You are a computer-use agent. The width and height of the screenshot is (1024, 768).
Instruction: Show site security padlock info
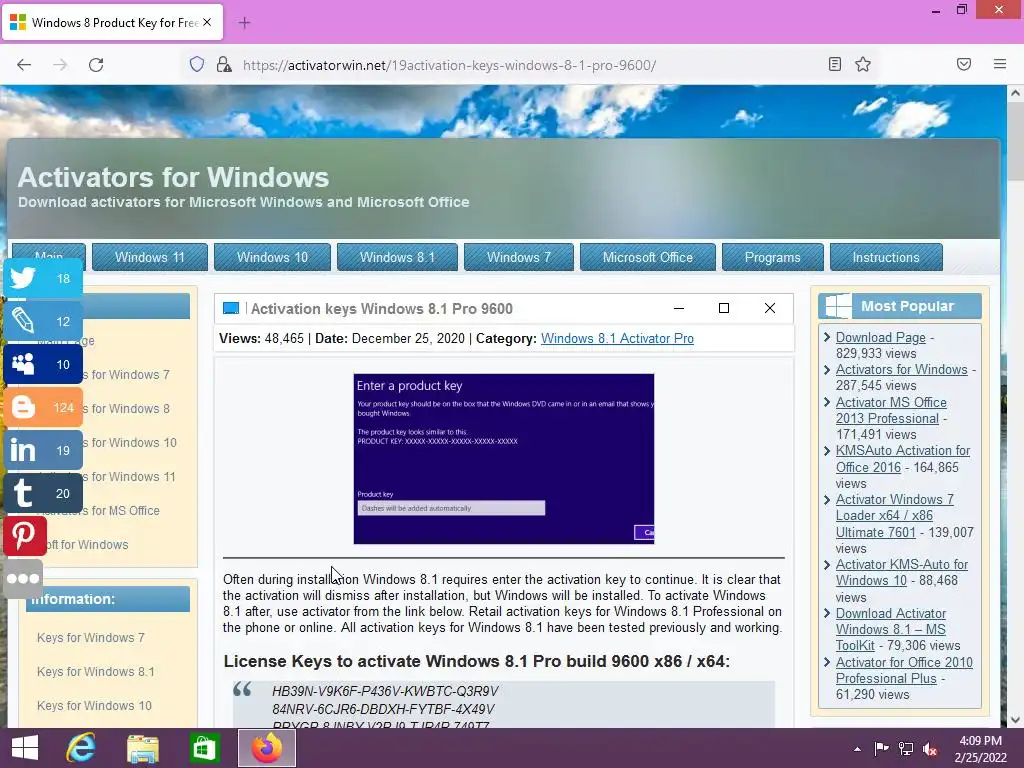224,64
